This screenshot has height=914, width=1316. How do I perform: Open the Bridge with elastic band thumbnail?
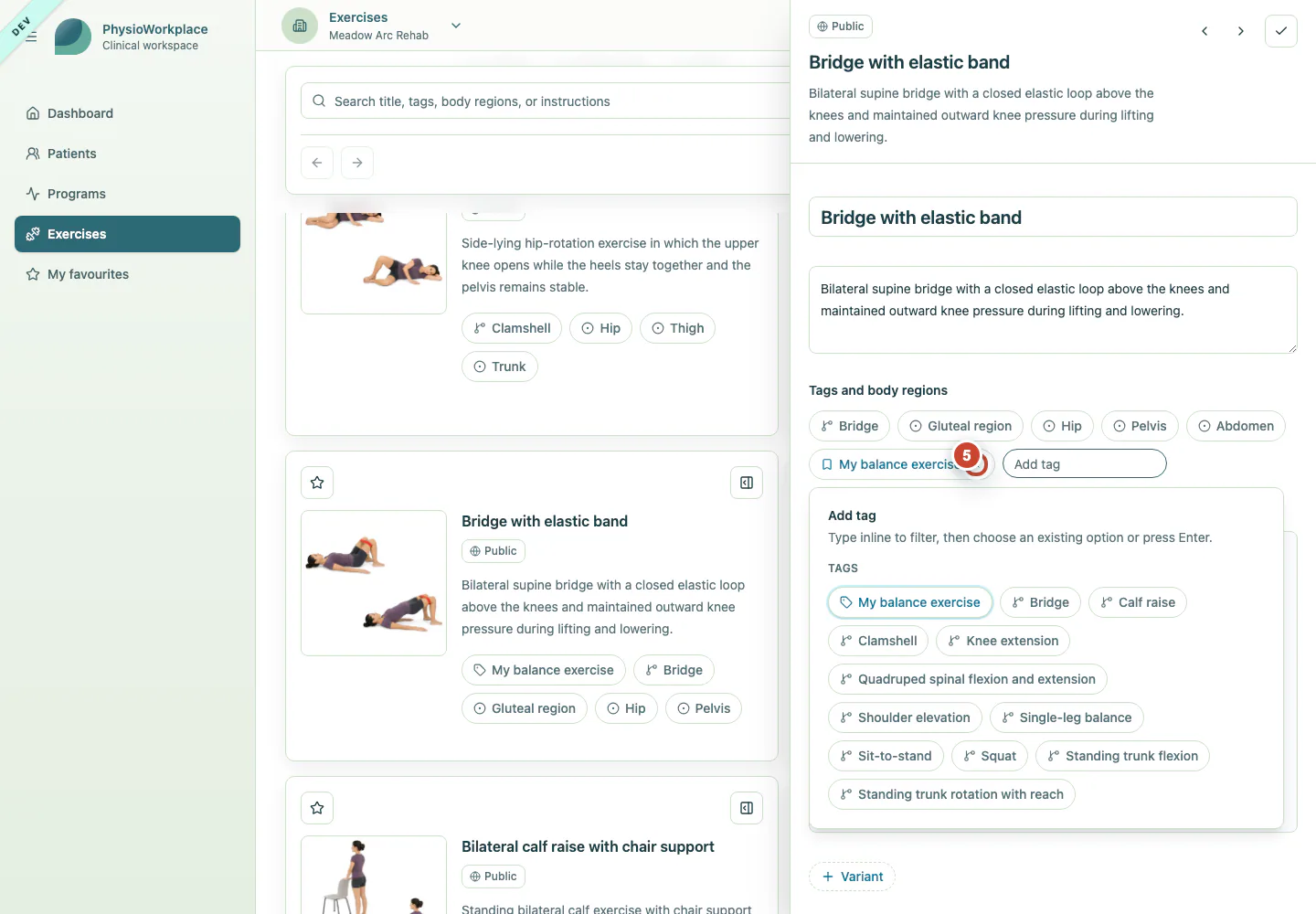tap(374, 583)
